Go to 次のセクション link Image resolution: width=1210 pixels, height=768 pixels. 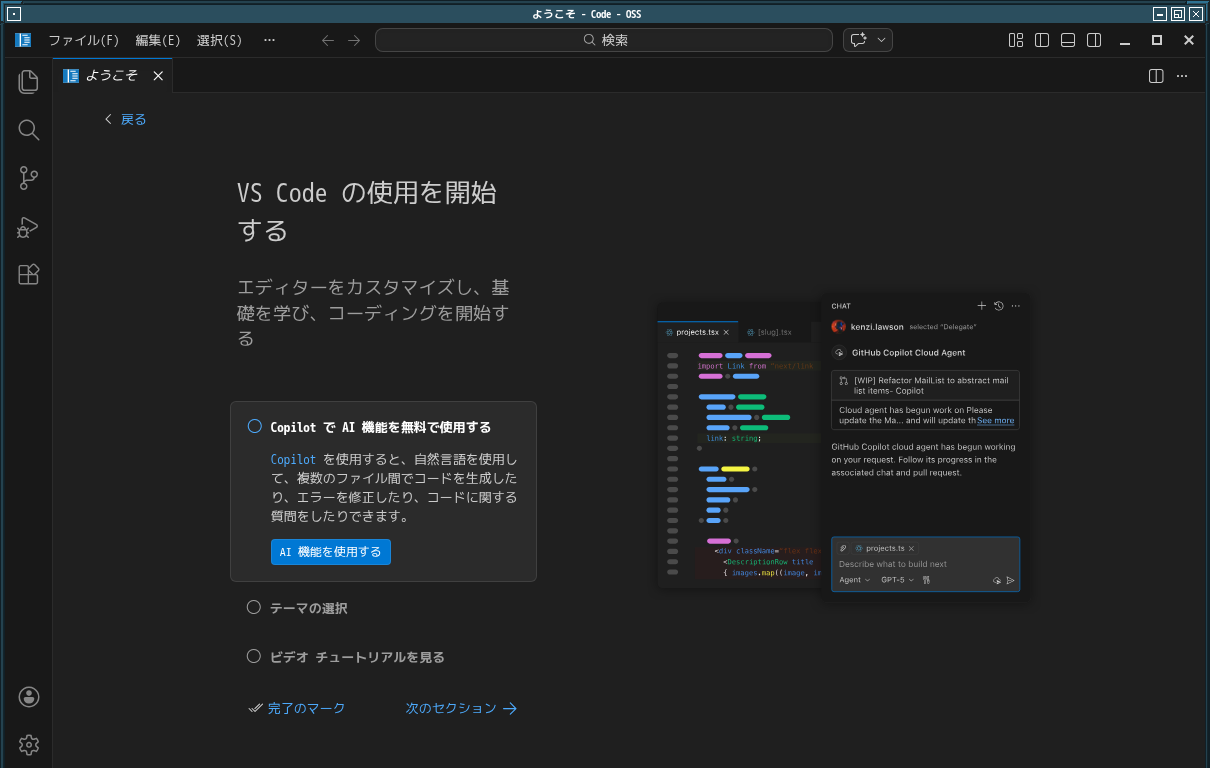tap(461, 708)
